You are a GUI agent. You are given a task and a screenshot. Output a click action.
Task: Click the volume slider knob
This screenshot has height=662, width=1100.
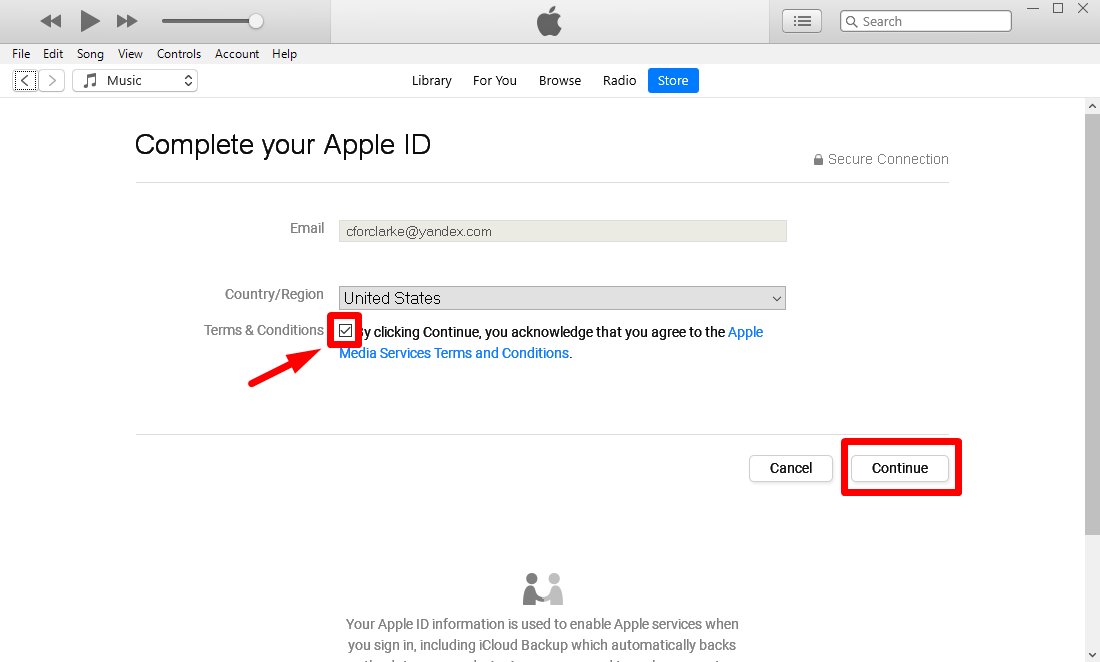pyautogui.click(x=256, y=21)
